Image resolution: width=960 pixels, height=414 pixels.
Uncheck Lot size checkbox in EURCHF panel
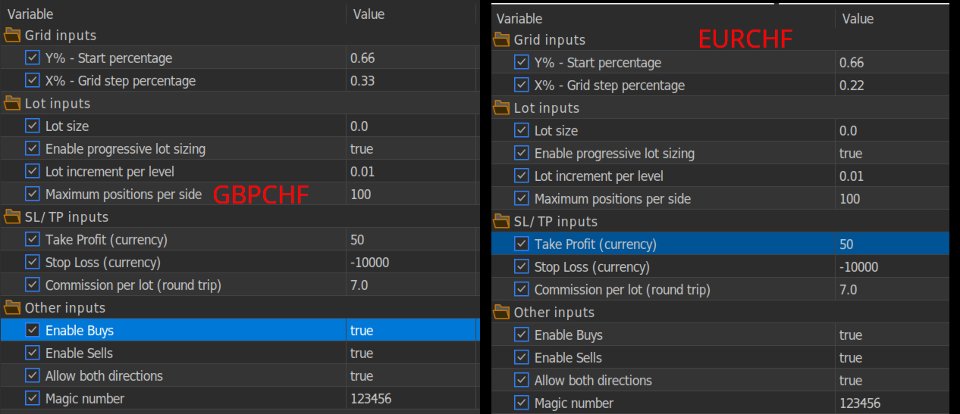(521, 130)
